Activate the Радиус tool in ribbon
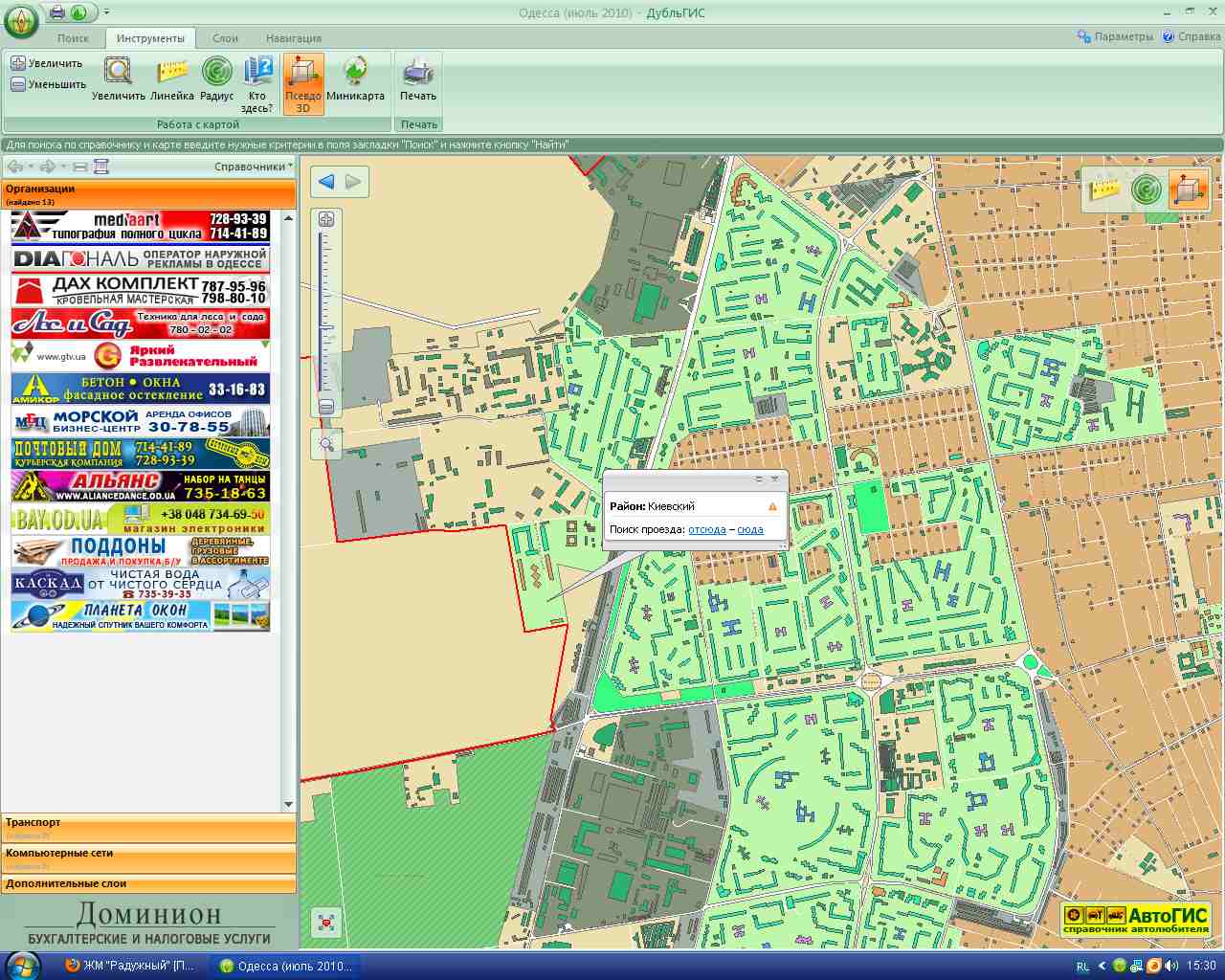Image resolution: width=1225 pixels, height=980 pixels. coord(217,78)
